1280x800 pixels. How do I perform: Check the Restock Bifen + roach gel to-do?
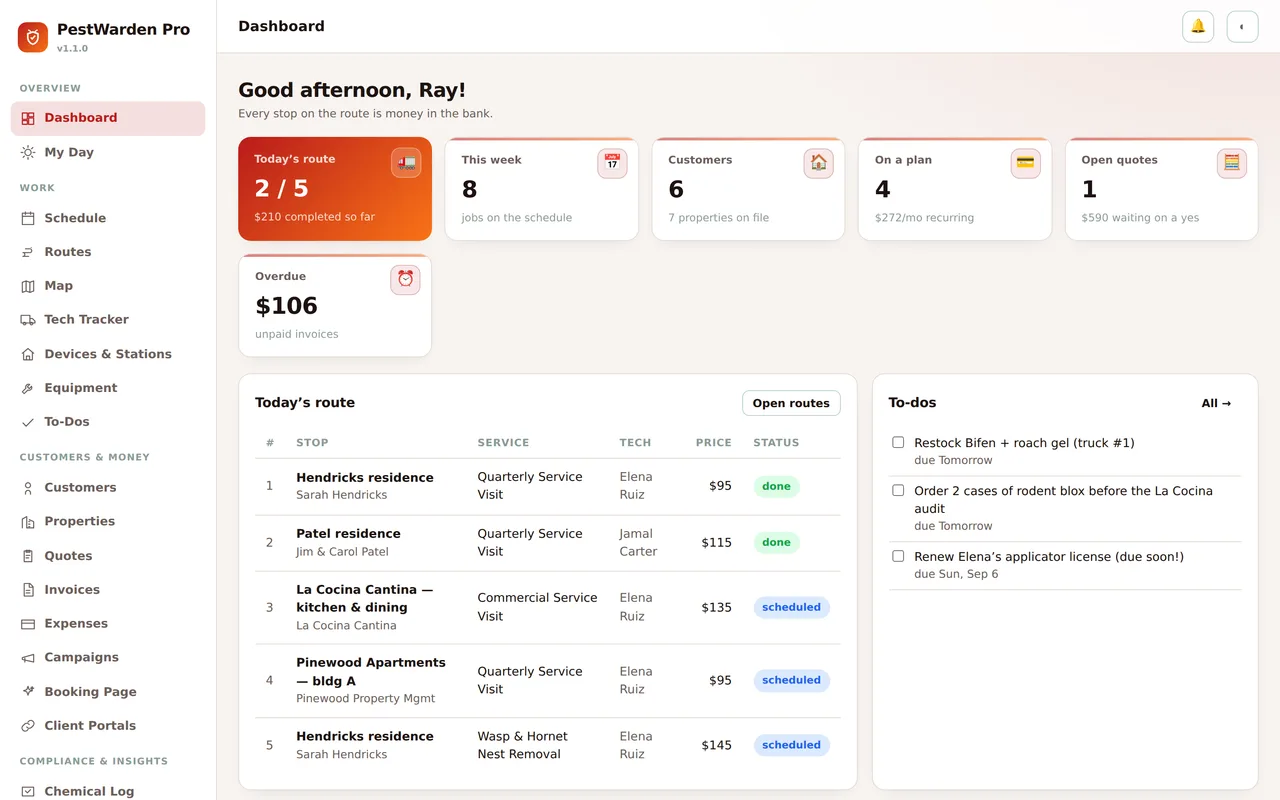898,442
